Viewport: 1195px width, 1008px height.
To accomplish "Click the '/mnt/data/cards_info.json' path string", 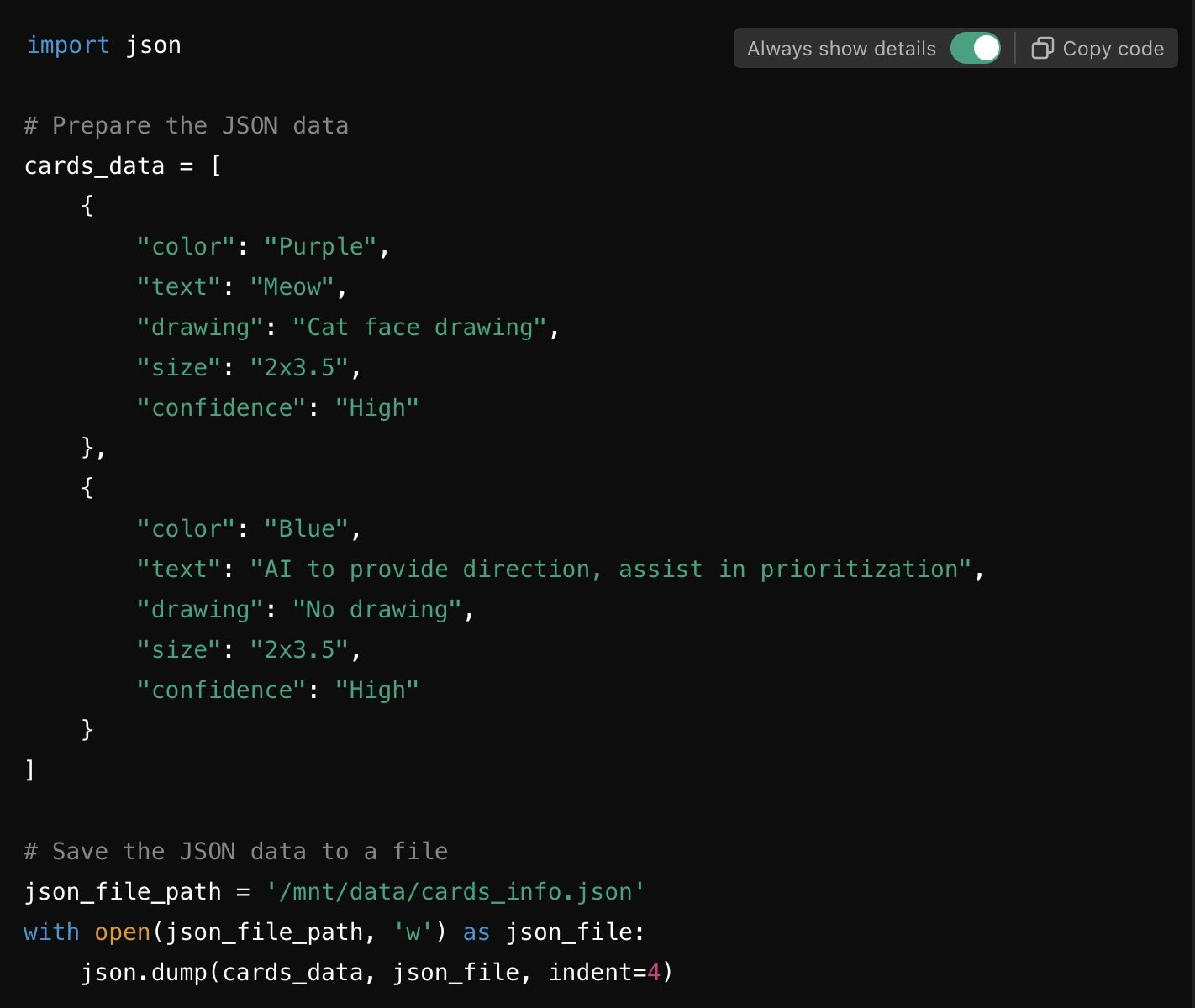I will (x=456, y=891).
